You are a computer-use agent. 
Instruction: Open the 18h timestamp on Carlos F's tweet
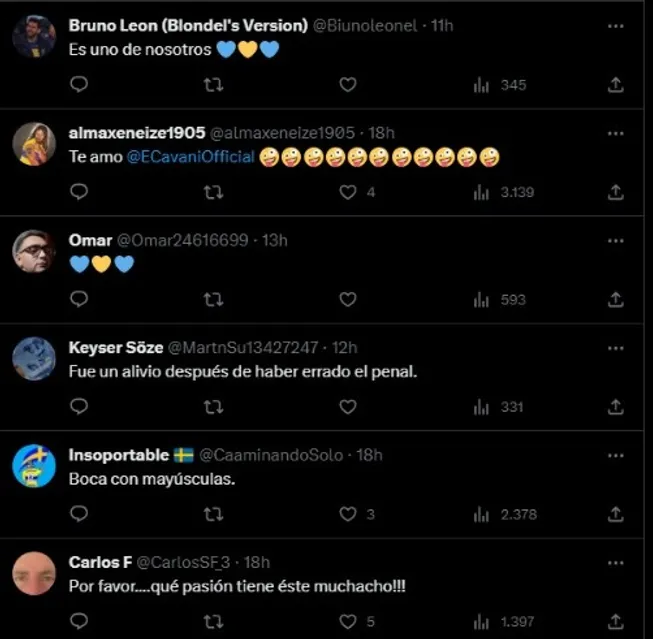coord(256,563)
